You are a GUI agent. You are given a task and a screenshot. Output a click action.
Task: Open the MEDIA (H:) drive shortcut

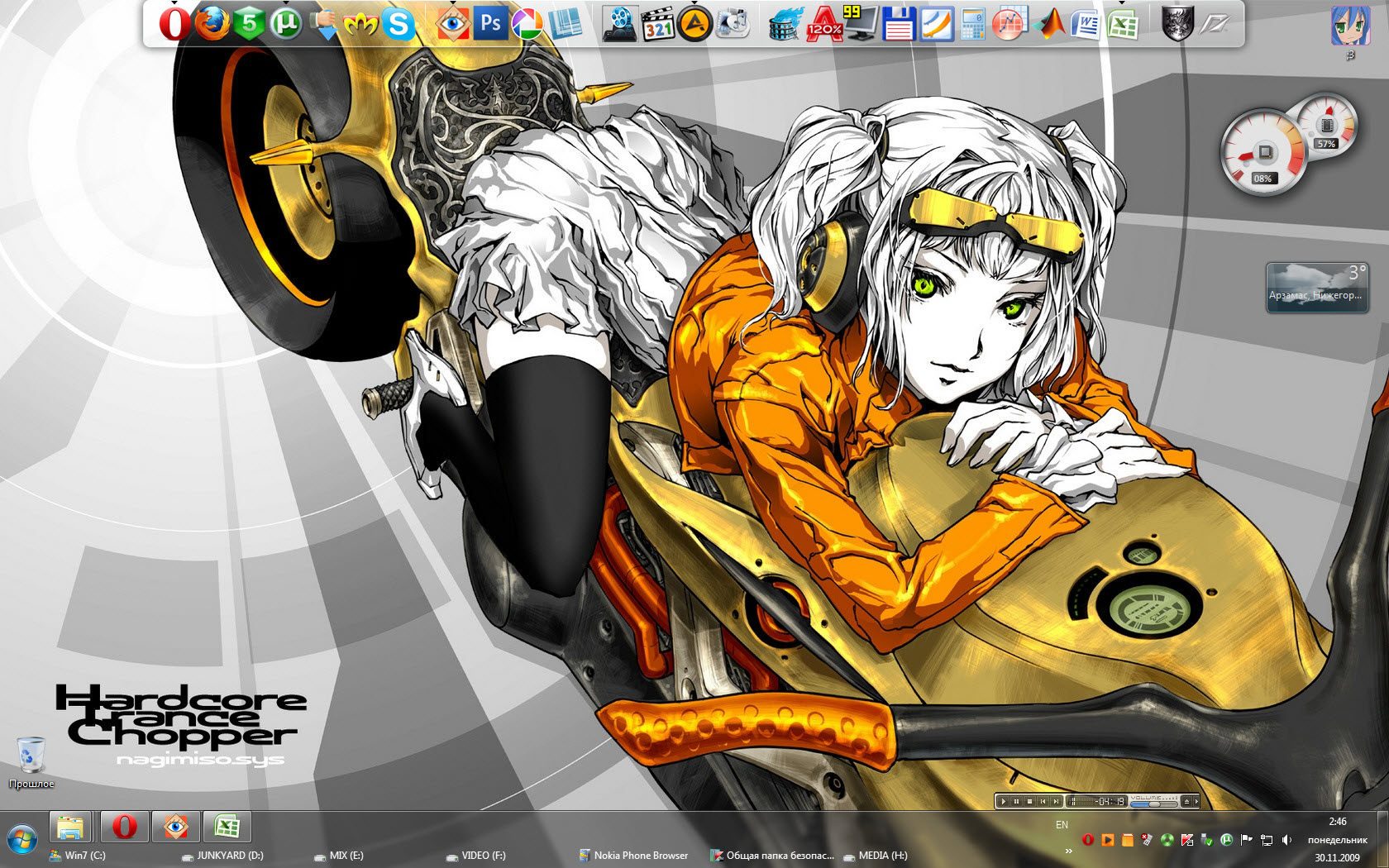click(875, 856)
